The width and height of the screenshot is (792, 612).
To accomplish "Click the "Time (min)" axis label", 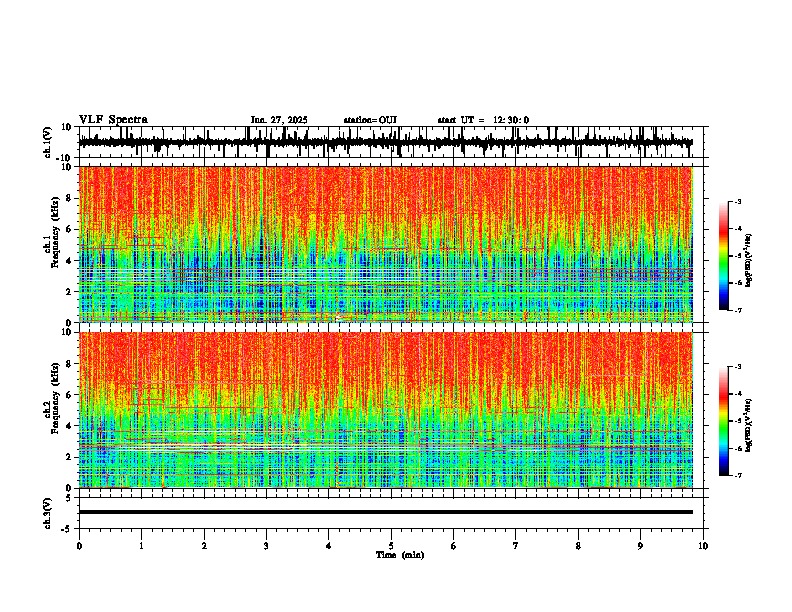I will click(x=400, y=555).
